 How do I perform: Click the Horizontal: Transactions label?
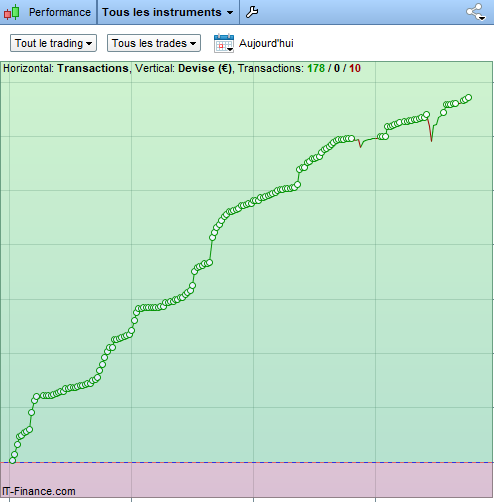[x=66, y=68]
